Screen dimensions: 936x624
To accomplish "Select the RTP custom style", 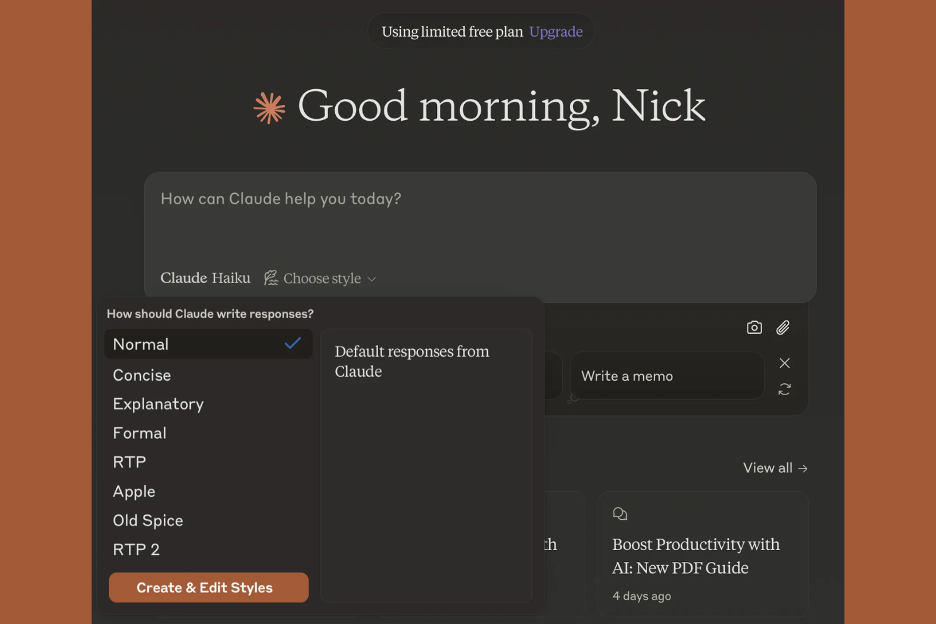I will 208,462.
